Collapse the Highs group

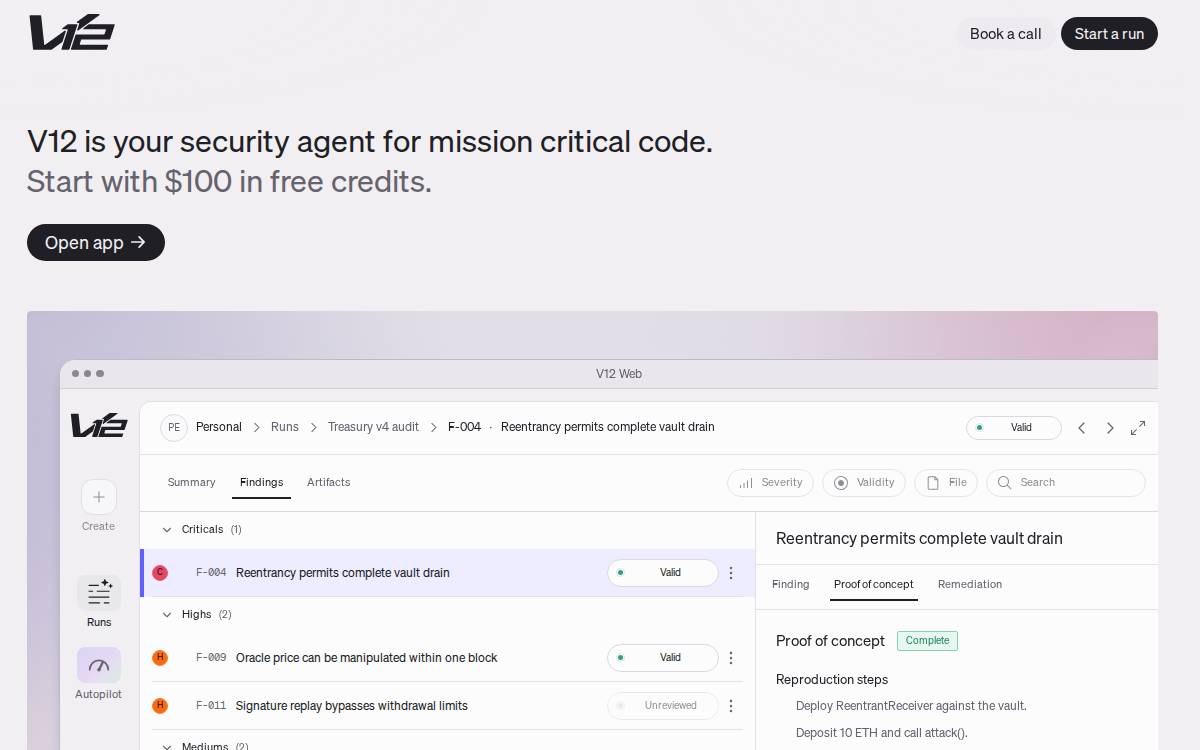(167, 615)
